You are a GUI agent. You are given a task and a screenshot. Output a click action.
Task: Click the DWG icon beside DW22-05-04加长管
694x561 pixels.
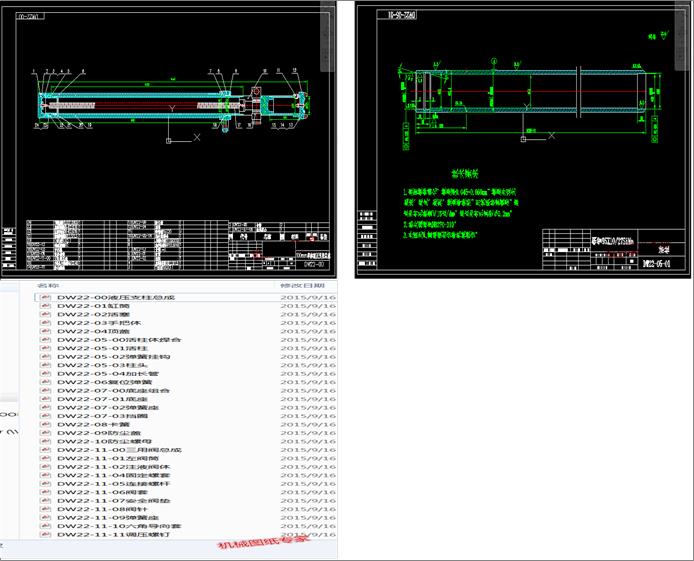coord(45,373)
